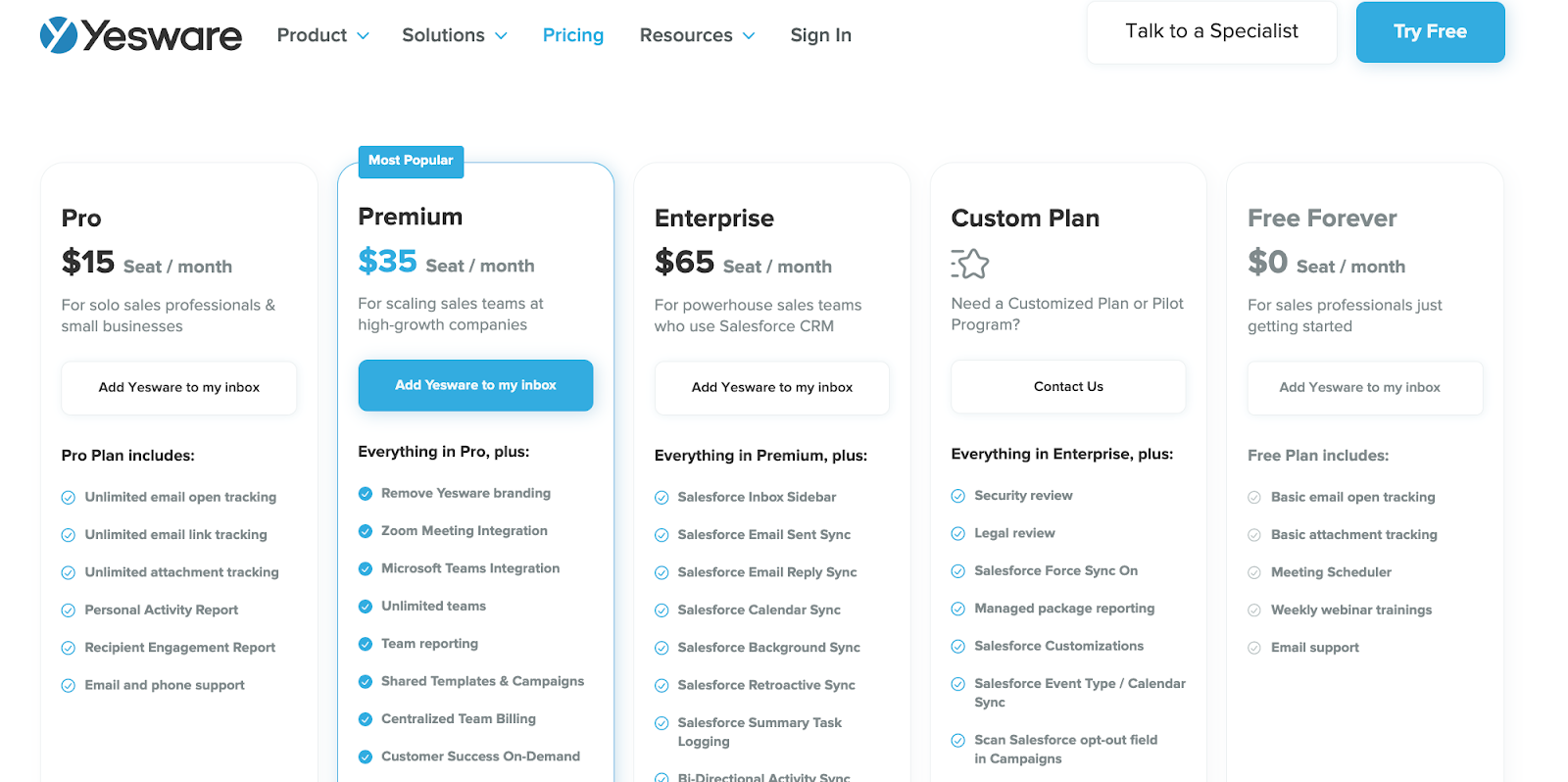
Task: Click the Custom Plan star icon
Action: [x=970, y=264]
